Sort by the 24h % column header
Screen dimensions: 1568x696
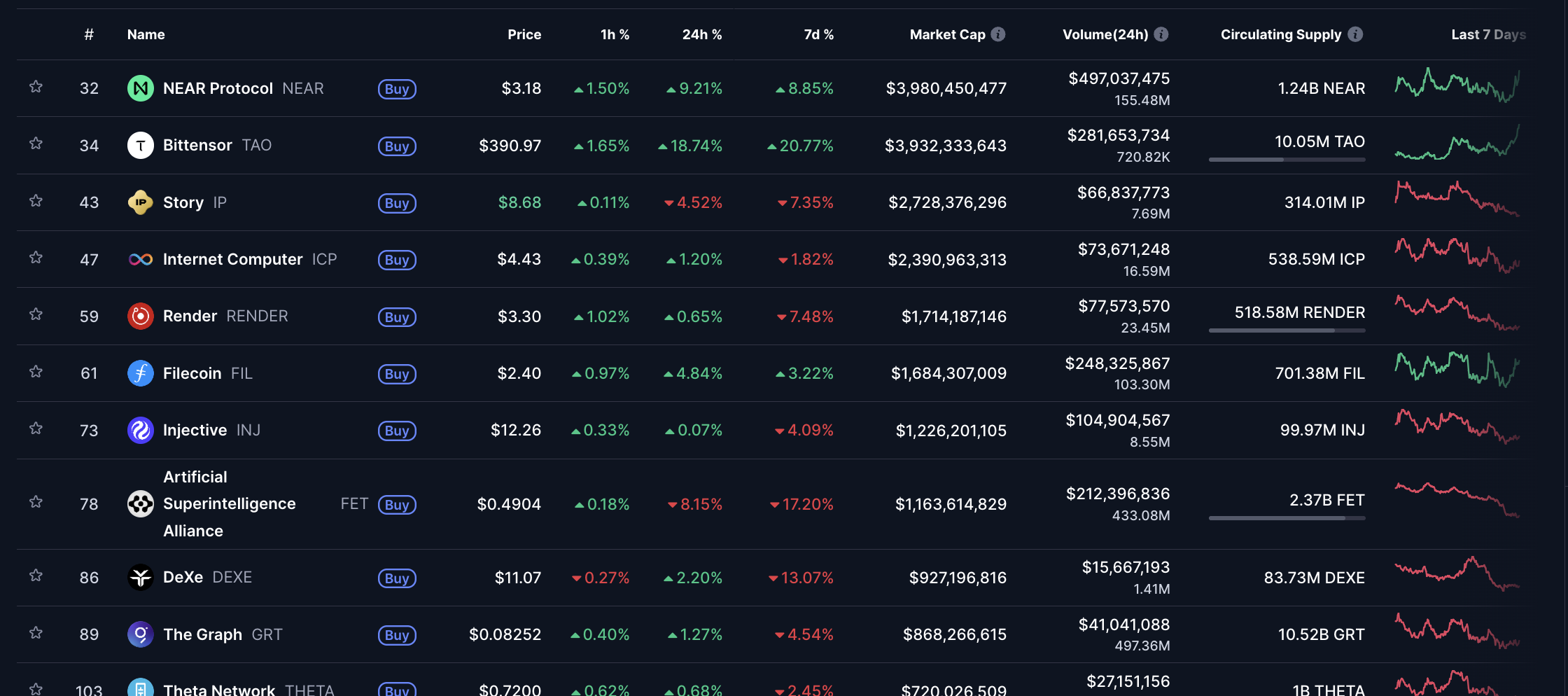(x=701, y=34)
